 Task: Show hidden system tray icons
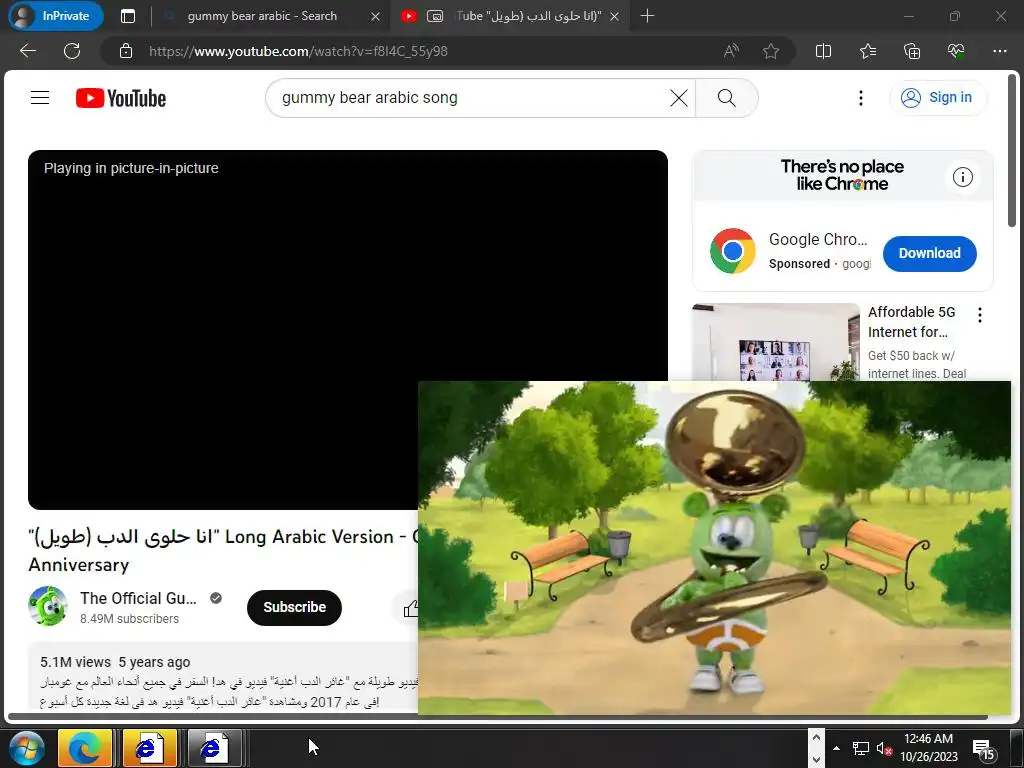tap(836, 748)
